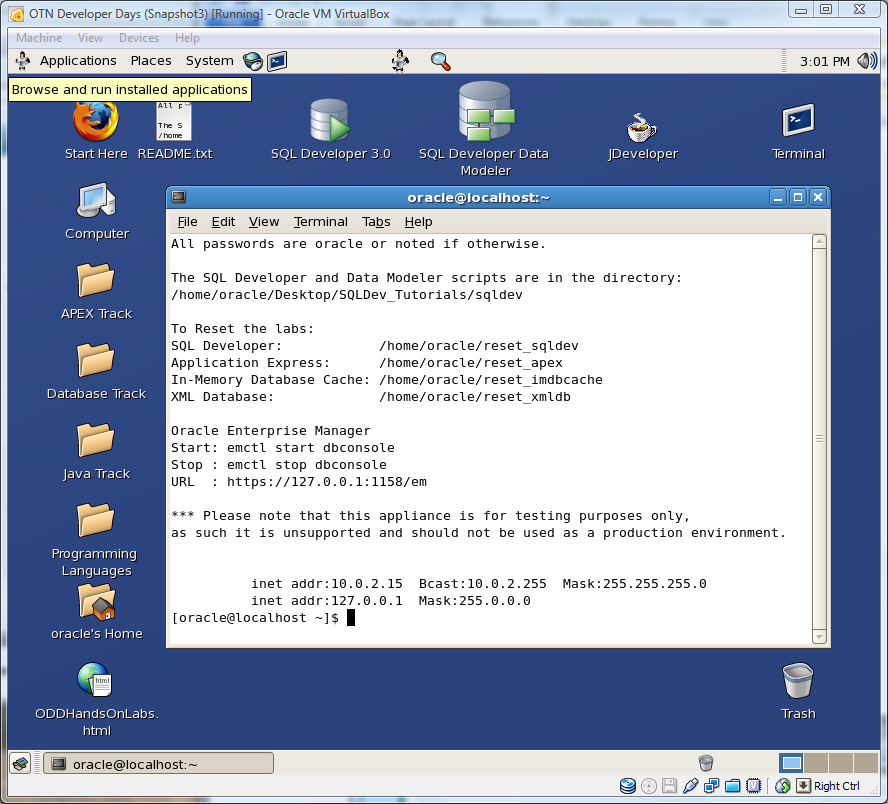Click VirtualBox floppy status icon
Screen dimensions: 888x804
point(669,786)
